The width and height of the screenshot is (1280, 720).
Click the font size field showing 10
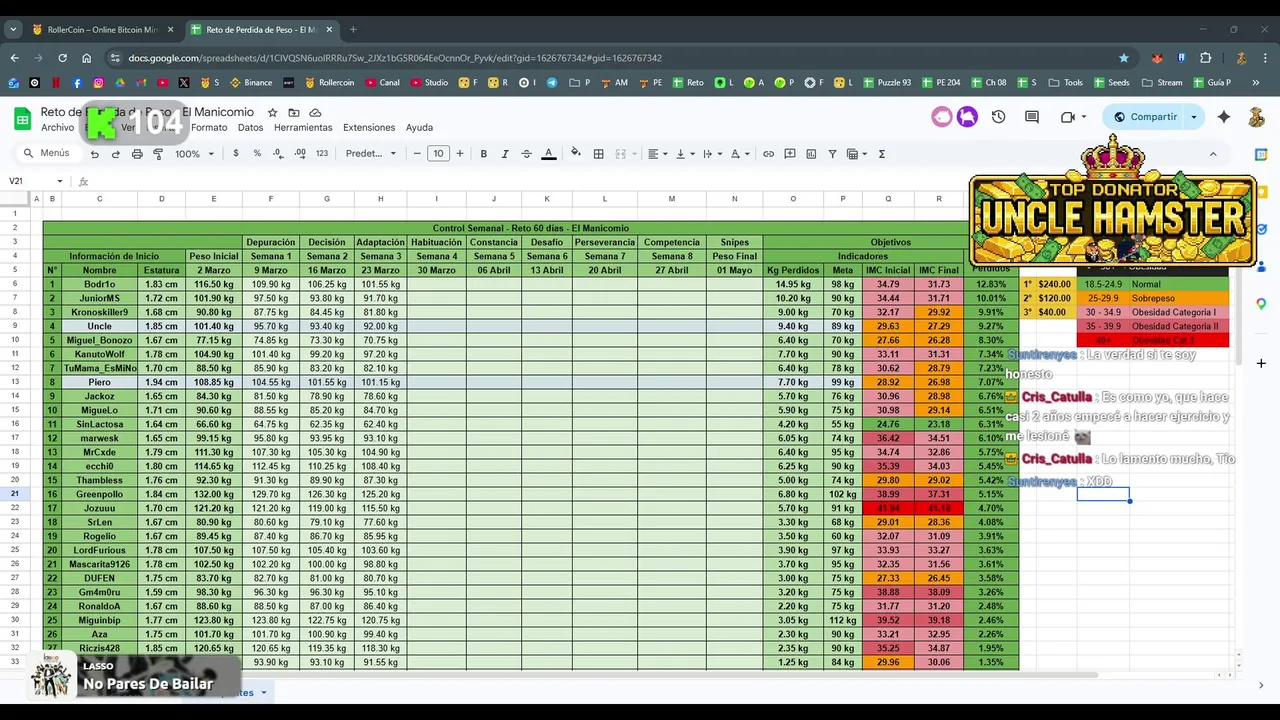[x=438, y=154]
